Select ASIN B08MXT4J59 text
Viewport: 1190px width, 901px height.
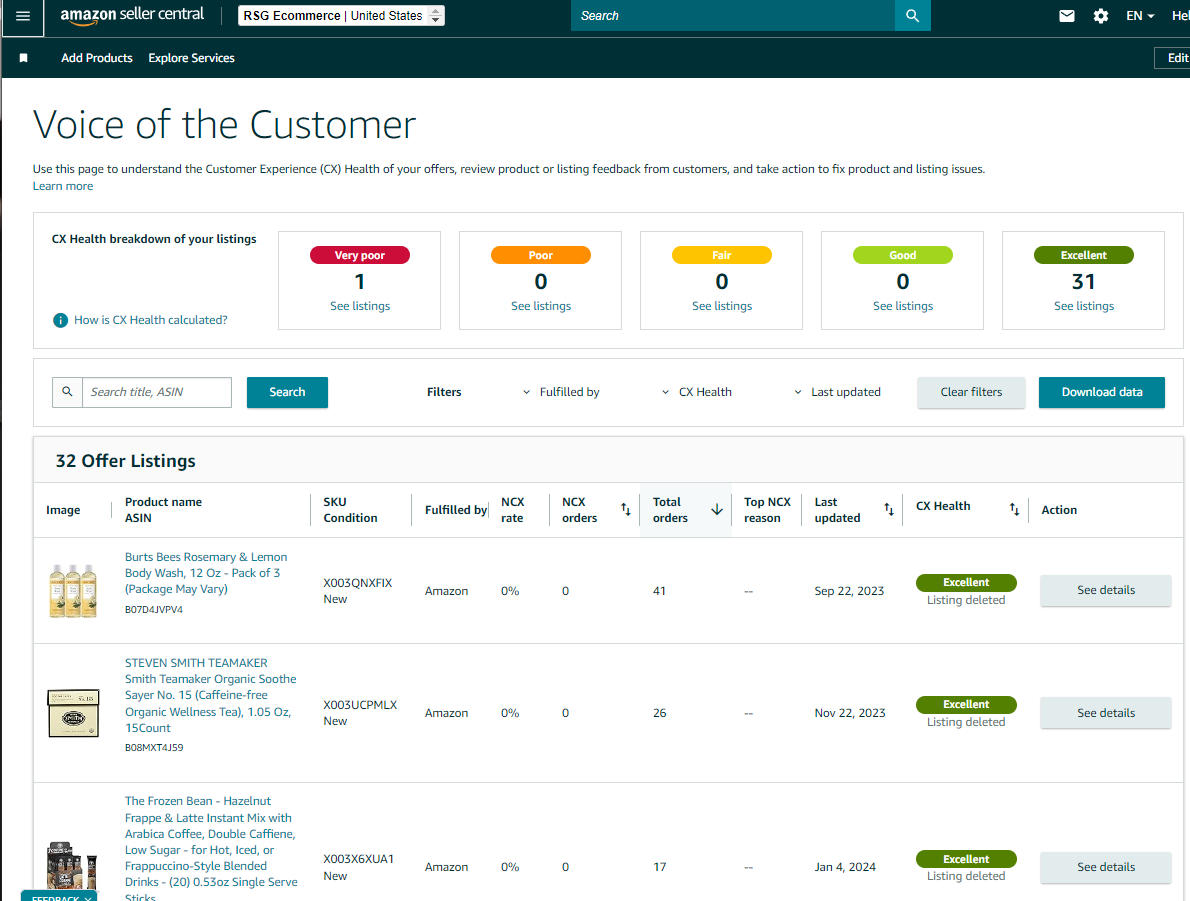pos(154,748)
